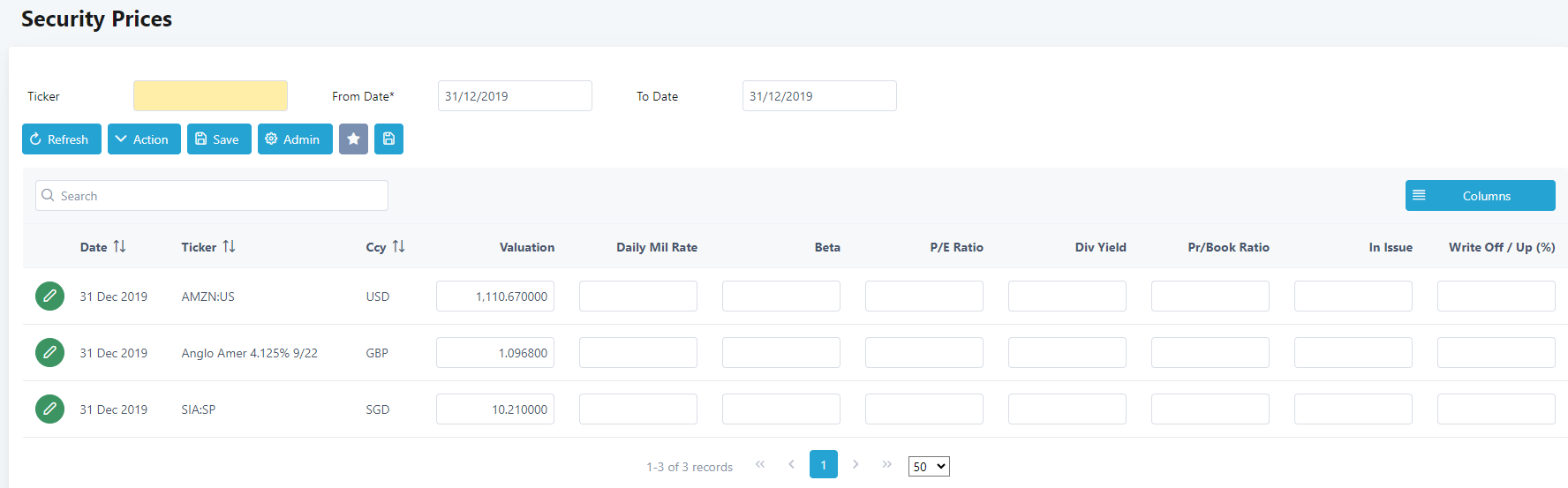Image resolution: width=1568 pixels, height=488 pixels.
Task: Edit the AMZN:US row pencil icon
Action: 49,297
